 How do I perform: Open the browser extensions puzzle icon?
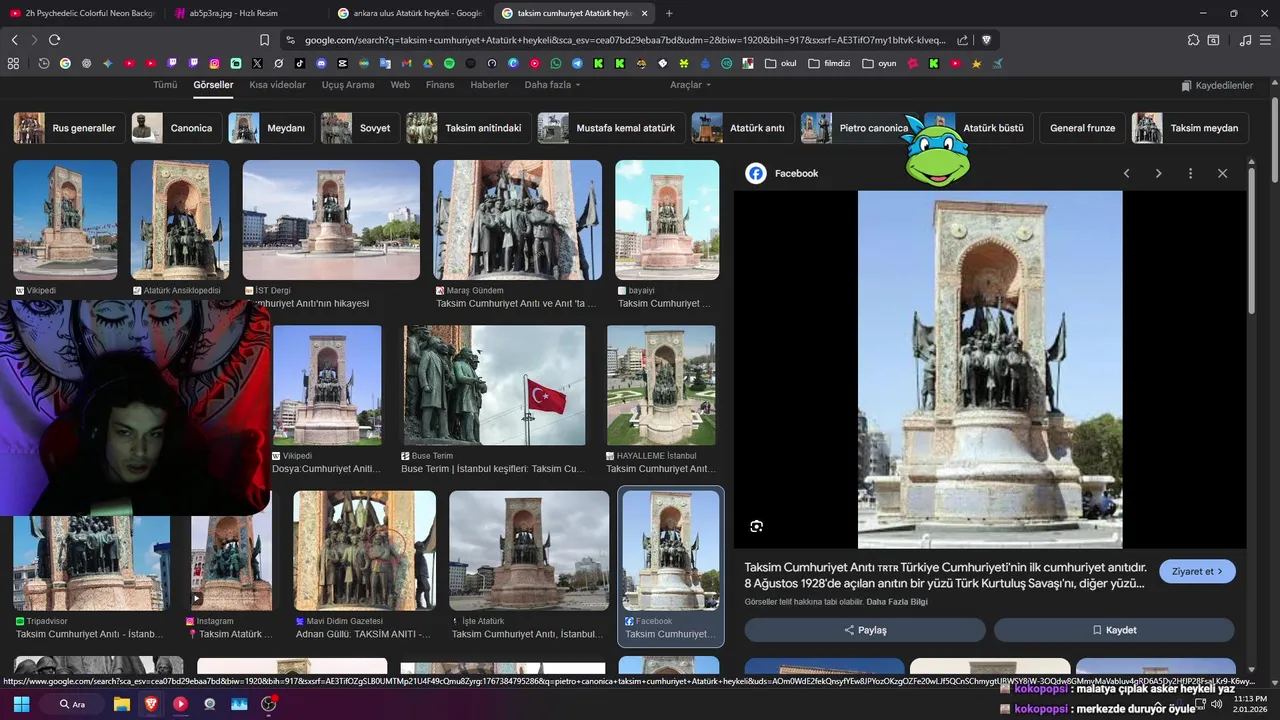(1193, 40)
